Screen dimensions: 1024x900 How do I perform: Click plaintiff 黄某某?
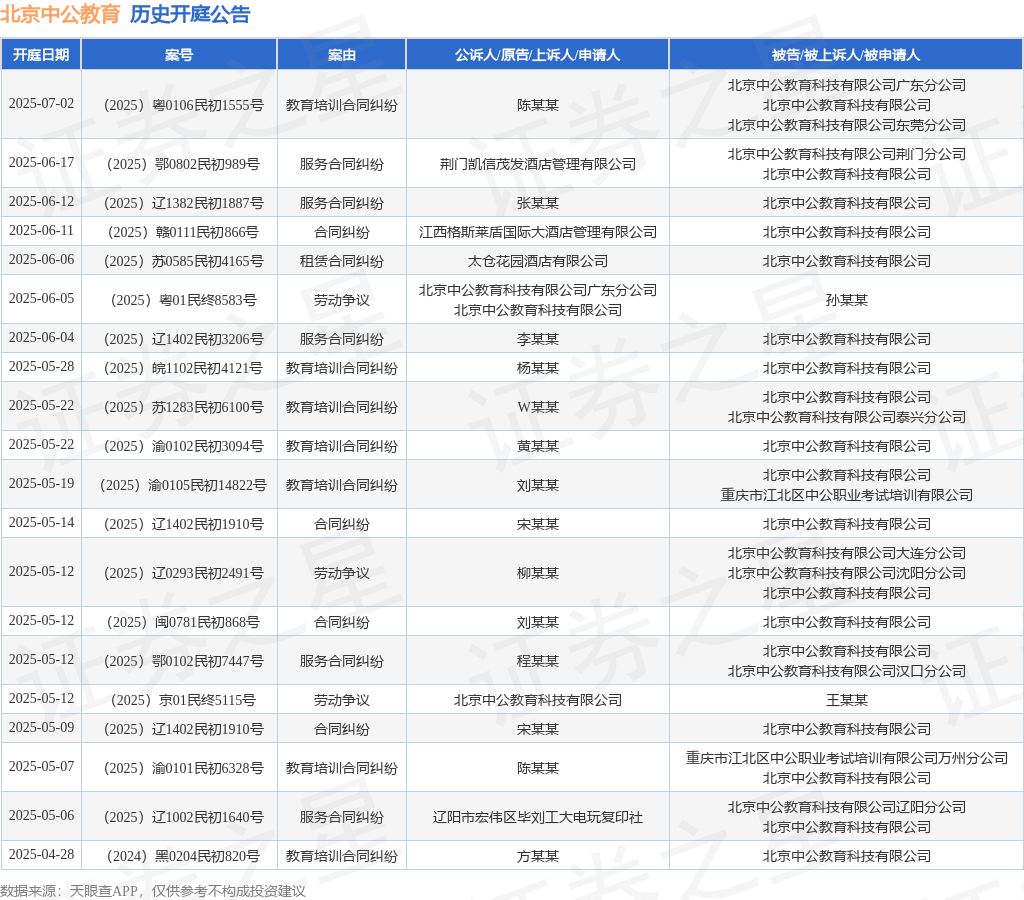[x=537, y=446]
